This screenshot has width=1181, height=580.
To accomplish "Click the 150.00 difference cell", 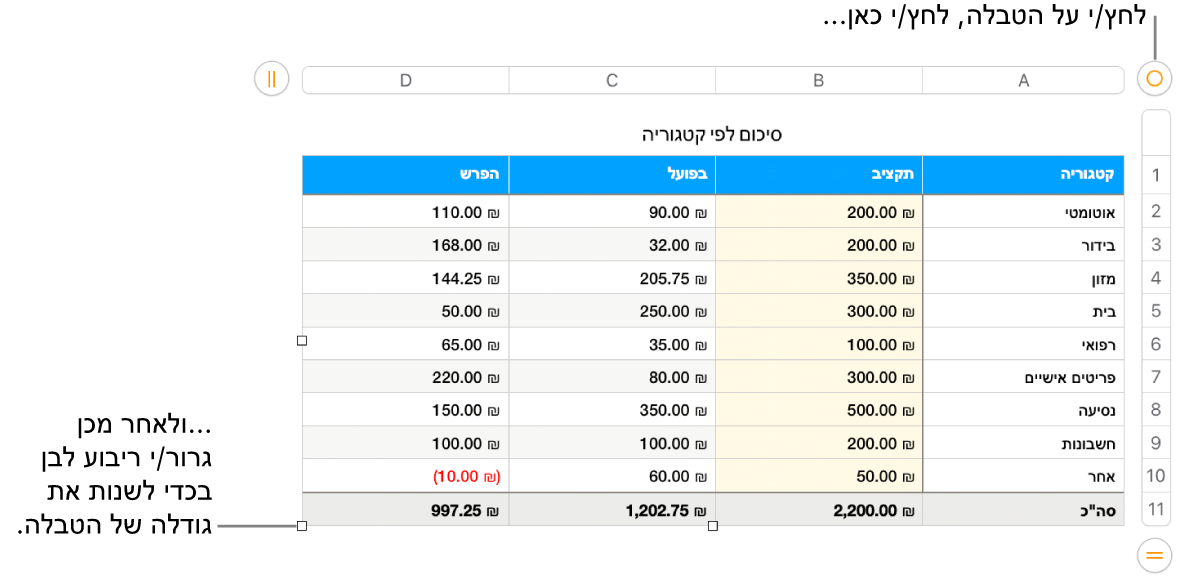I will click(x=406, y=410).
